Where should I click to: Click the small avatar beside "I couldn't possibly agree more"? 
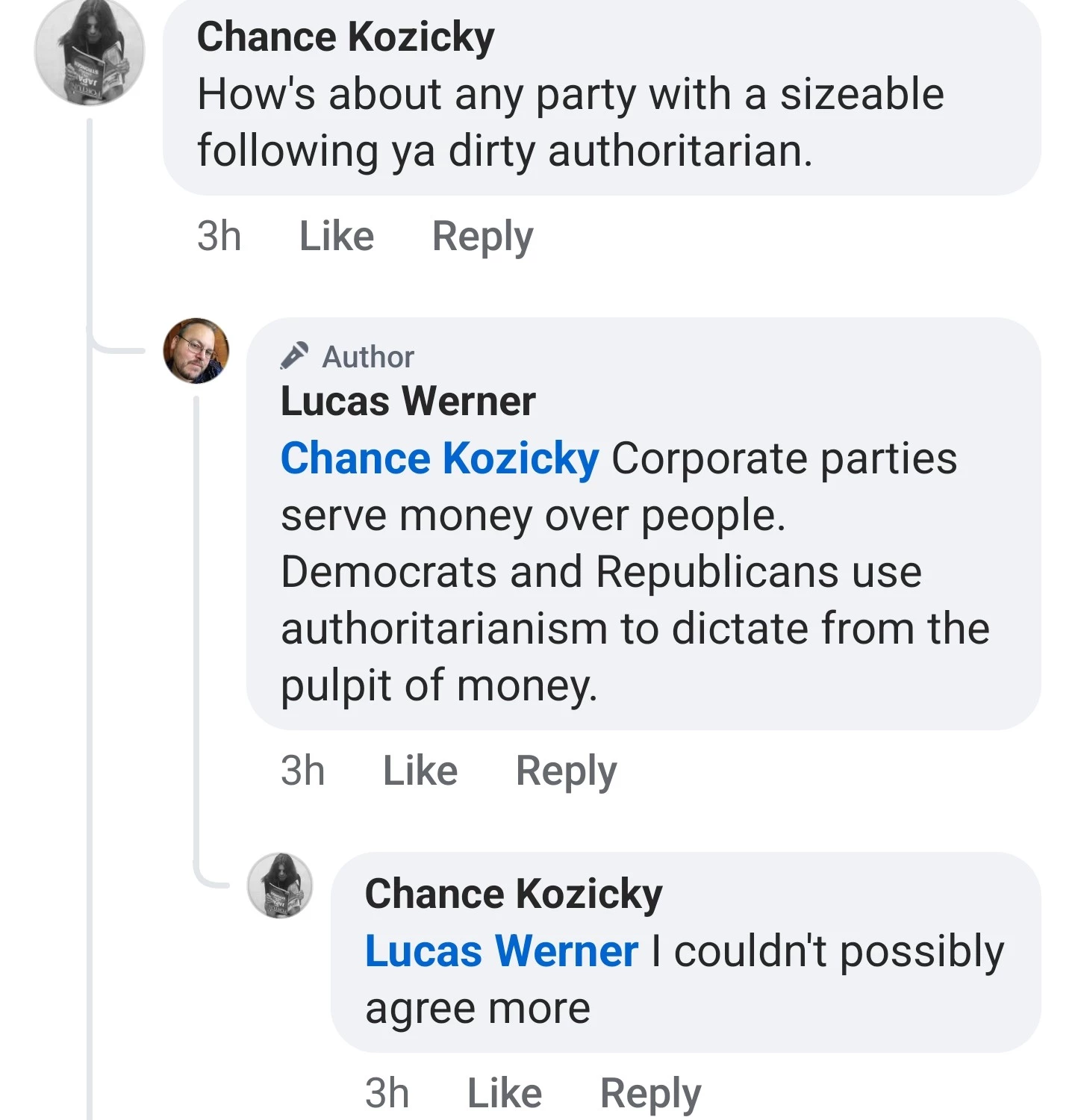click(x=280, y=886)
